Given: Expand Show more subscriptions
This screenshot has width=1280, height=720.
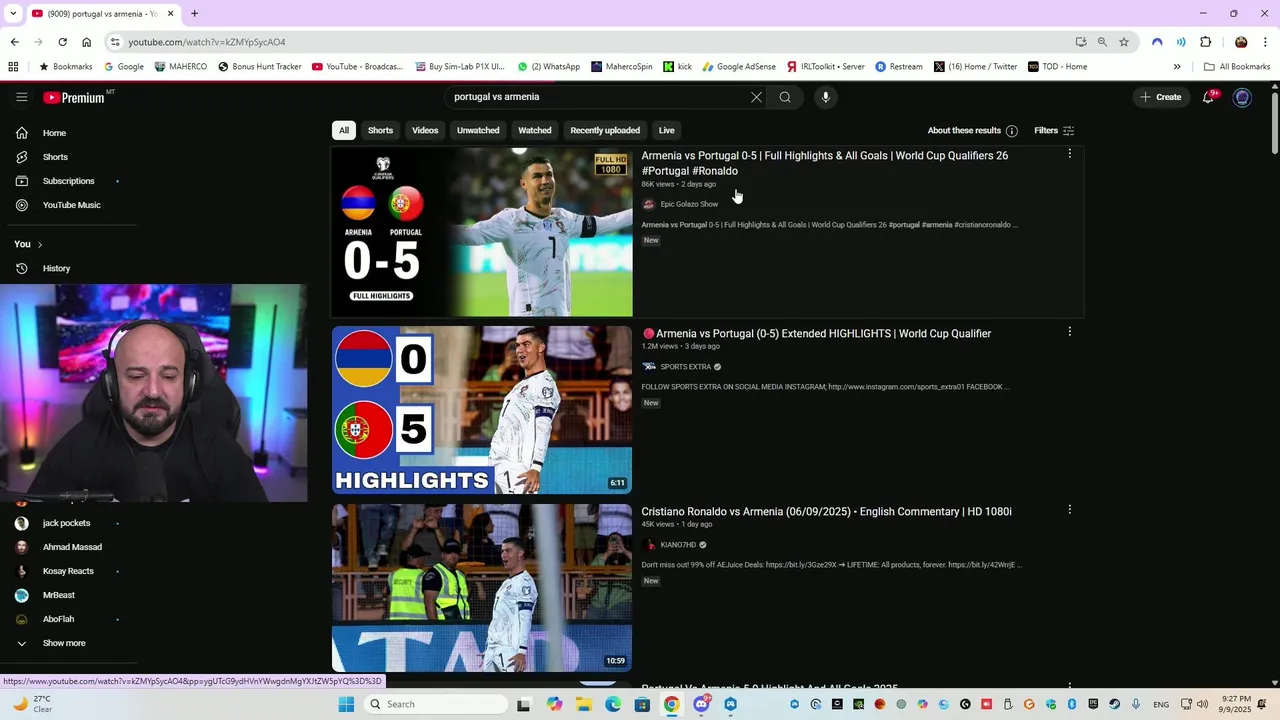Looking at the screenshot, I should [x=65, y=643].
